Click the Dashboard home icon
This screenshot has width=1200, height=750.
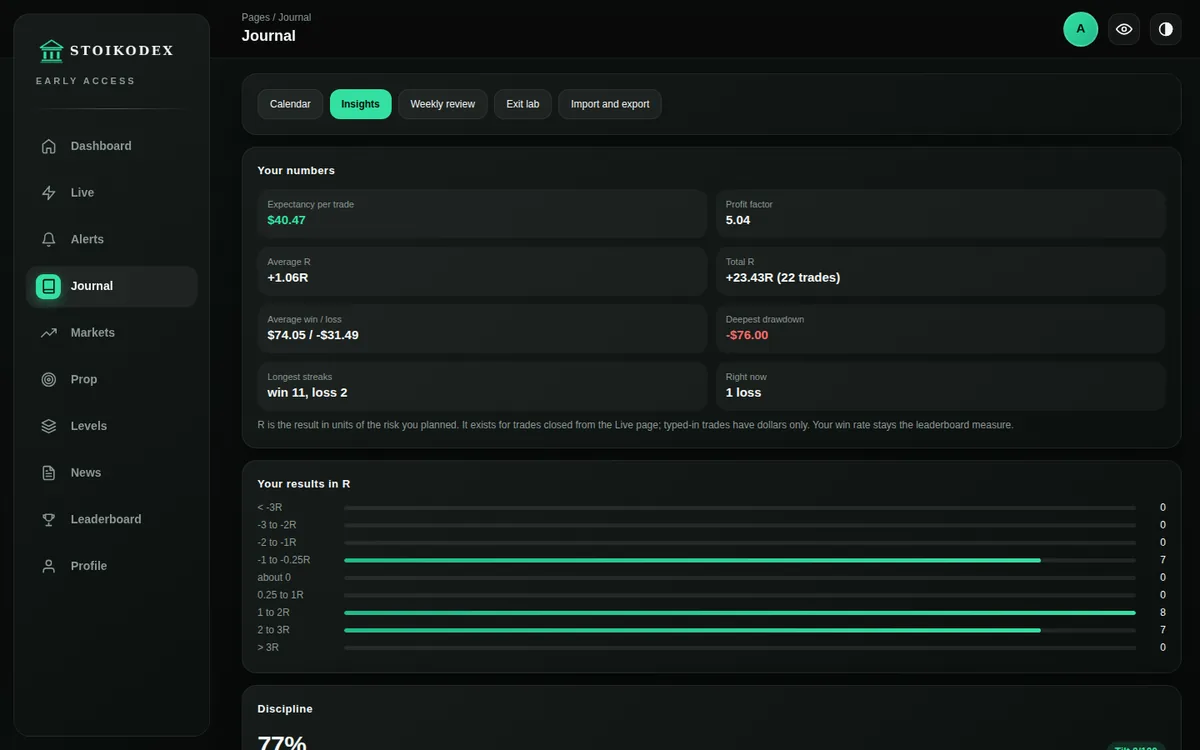click(x=48, y=146)
